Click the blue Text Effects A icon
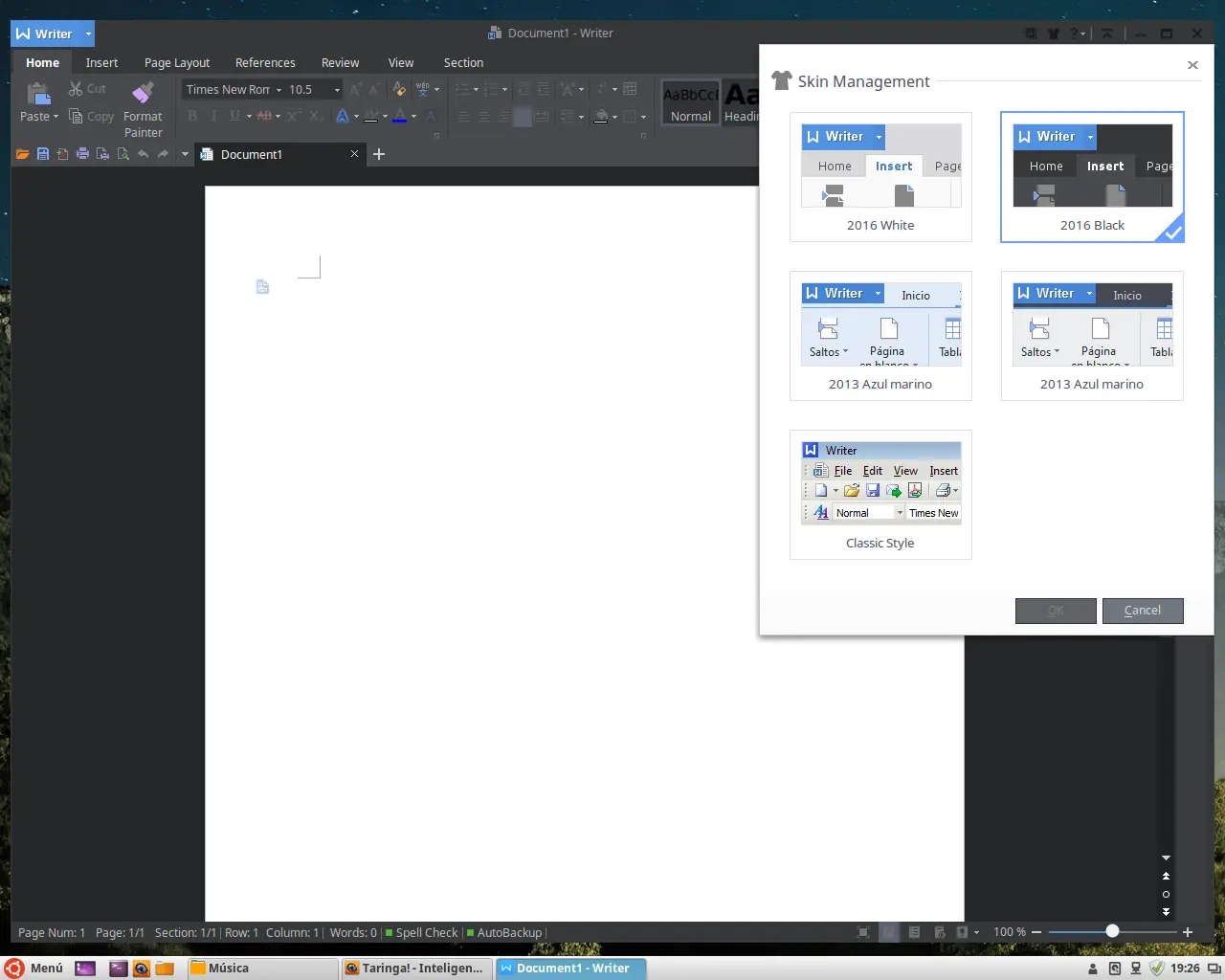Viewport: 1225px width, 980px height. point(342,116)
